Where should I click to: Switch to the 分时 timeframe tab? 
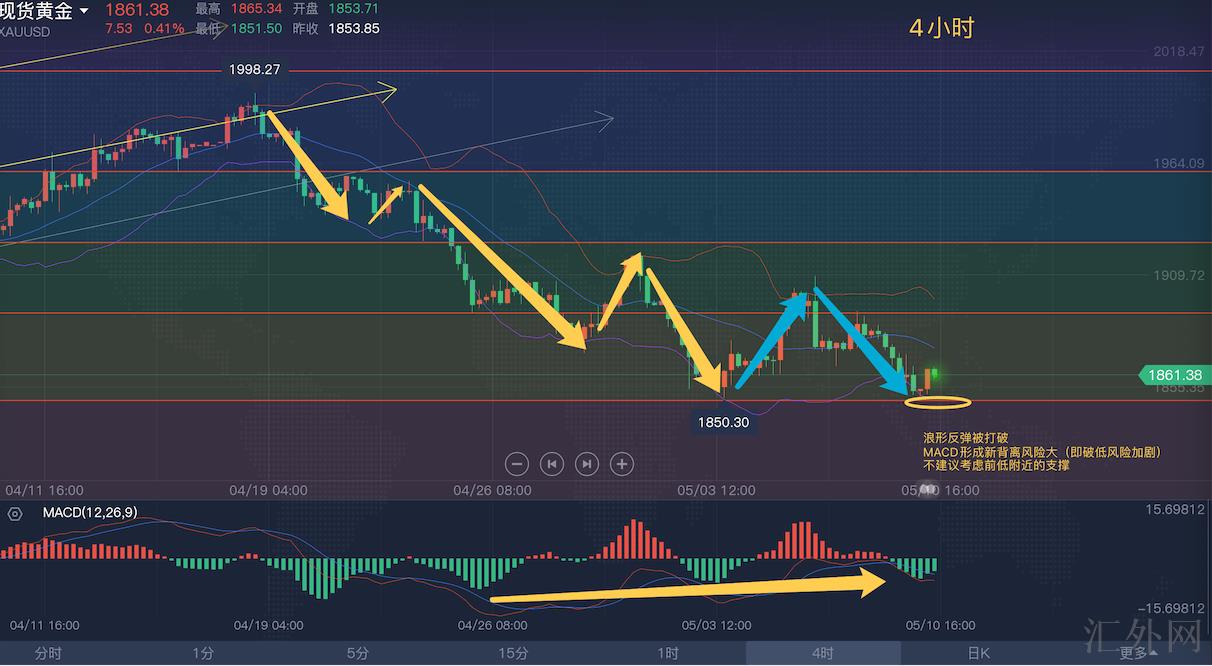click(48, 653)
